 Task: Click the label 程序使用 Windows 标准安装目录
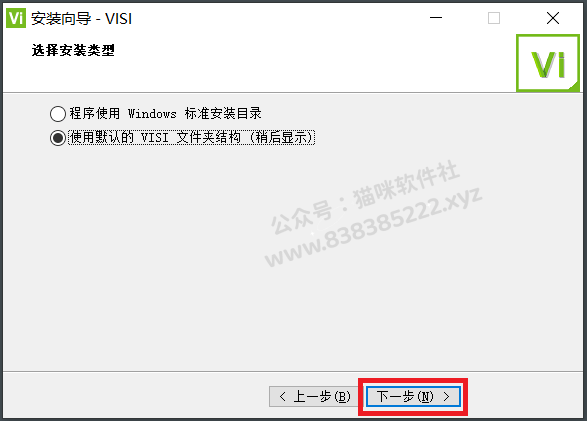tap(165, 113)
